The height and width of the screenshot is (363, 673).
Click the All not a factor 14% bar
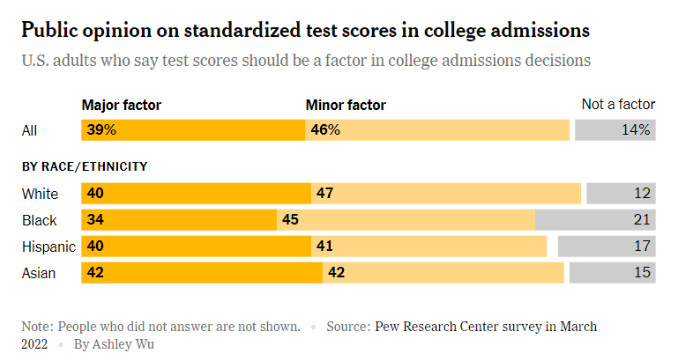[615, 130]
